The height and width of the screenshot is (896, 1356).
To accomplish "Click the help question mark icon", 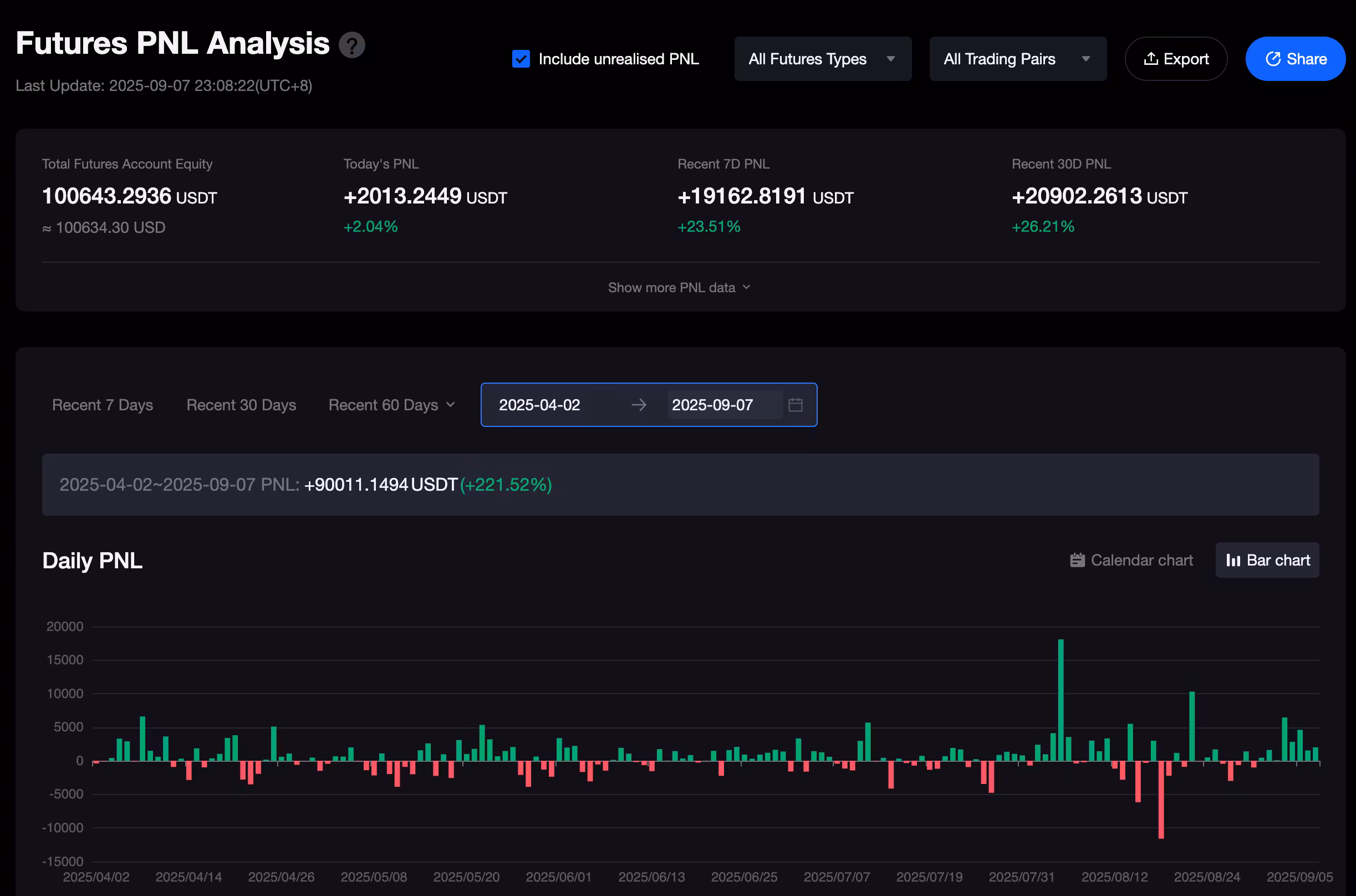I will pyautogui.click(x=352, y=45).
